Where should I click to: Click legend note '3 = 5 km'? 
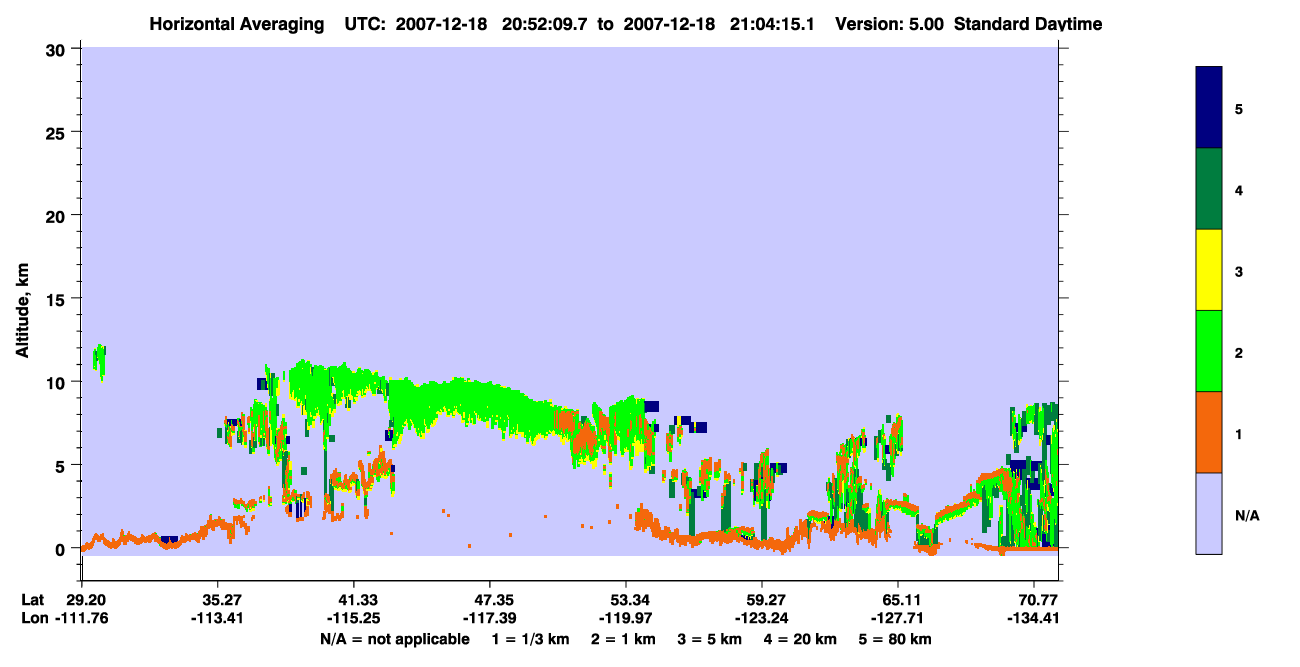tap(710, 639)
